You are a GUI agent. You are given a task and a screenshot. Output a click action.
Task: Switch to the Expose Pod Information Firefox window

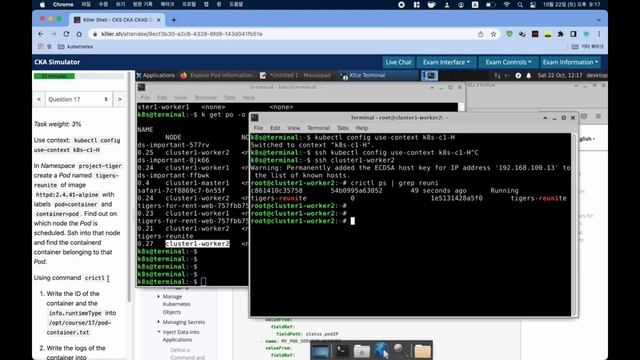pos(218,75)
